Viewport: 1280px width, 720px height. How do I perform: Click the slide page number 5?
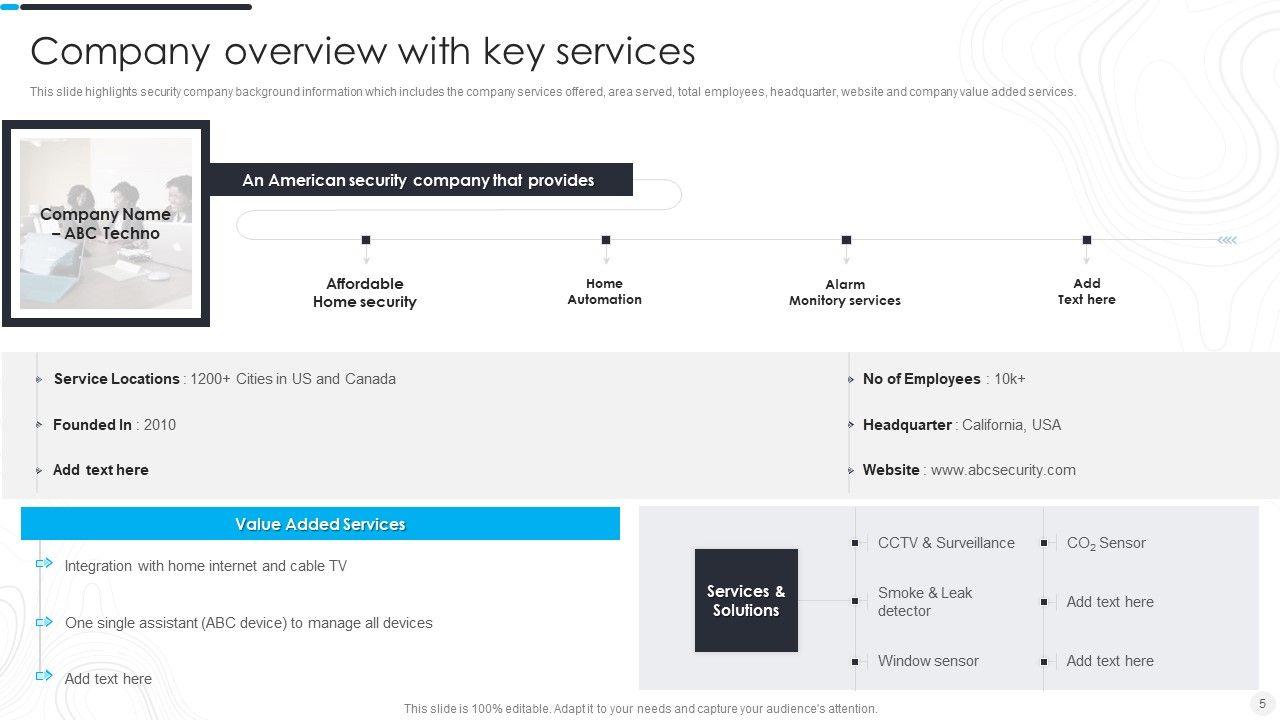(x=1262, y=703)
